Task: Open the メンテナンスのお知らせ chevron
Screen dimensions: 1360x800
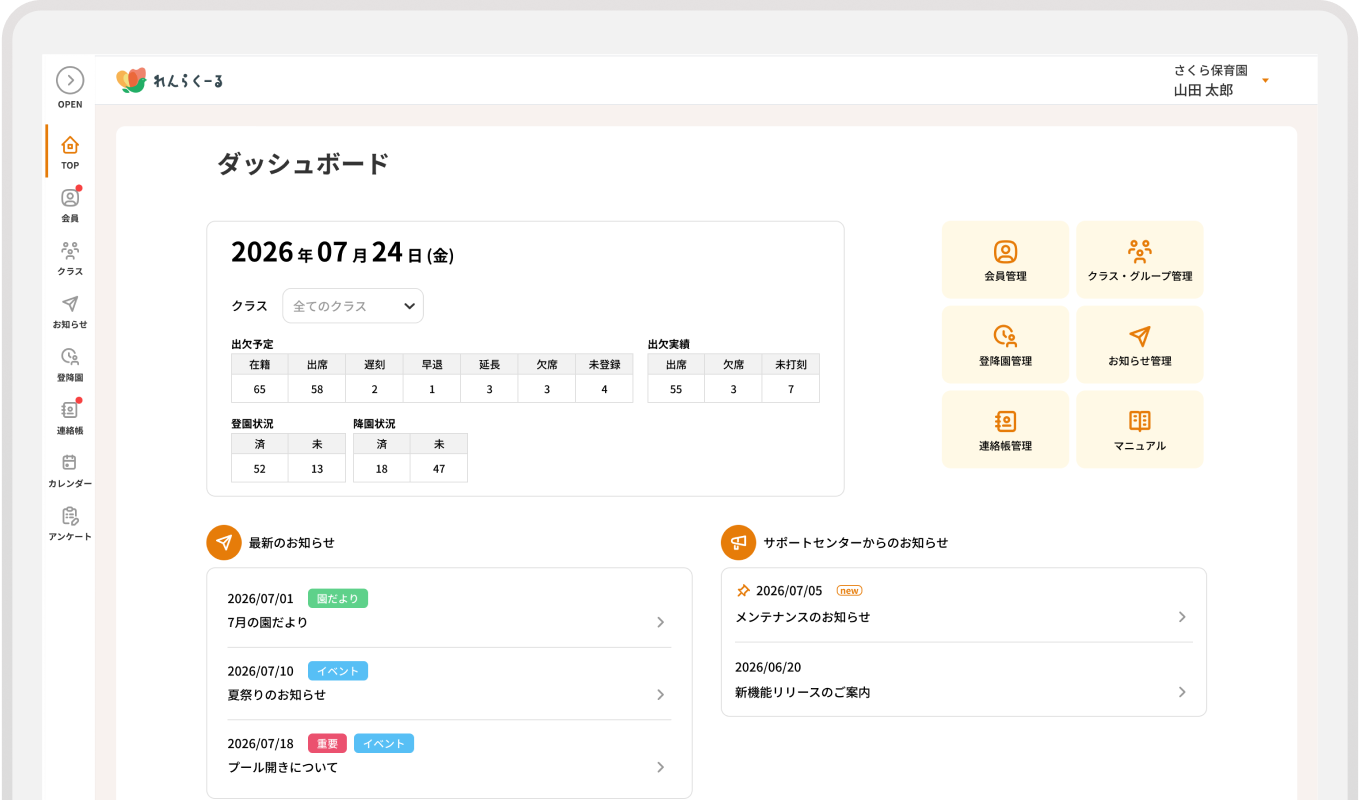Action: tap(1182, 617)
